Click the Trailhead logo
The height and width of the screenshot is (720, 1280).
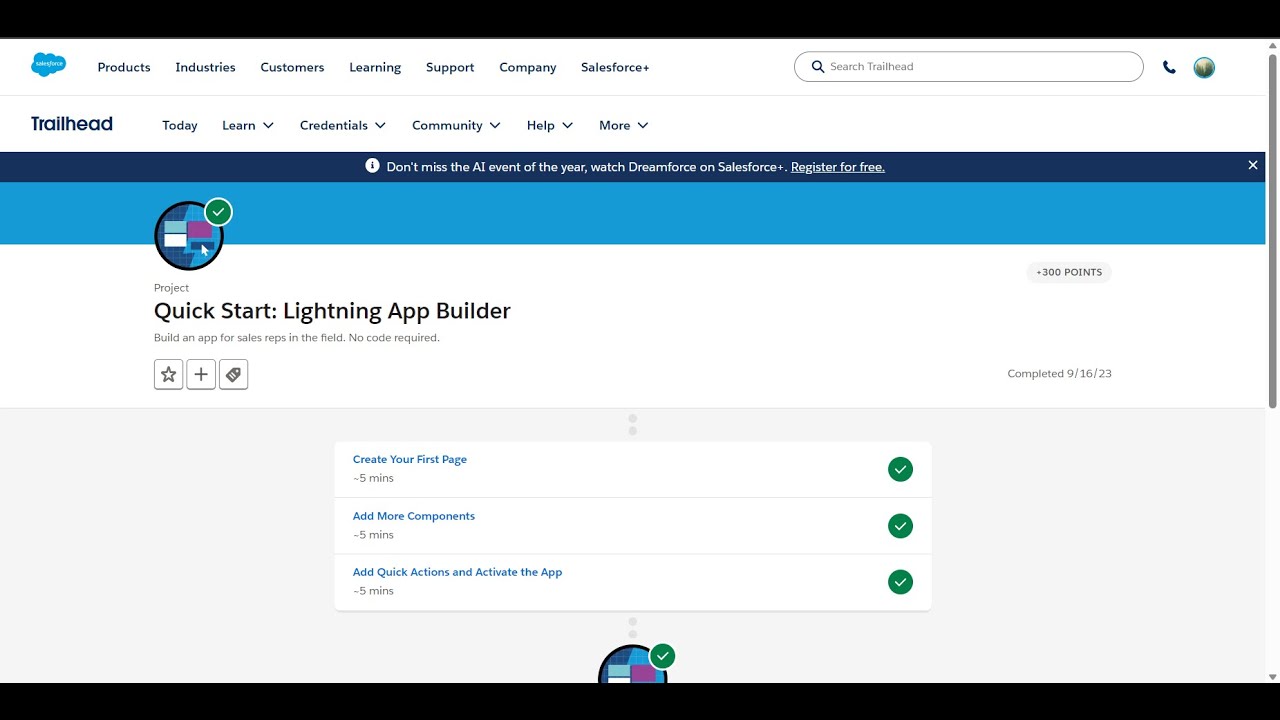72,124
